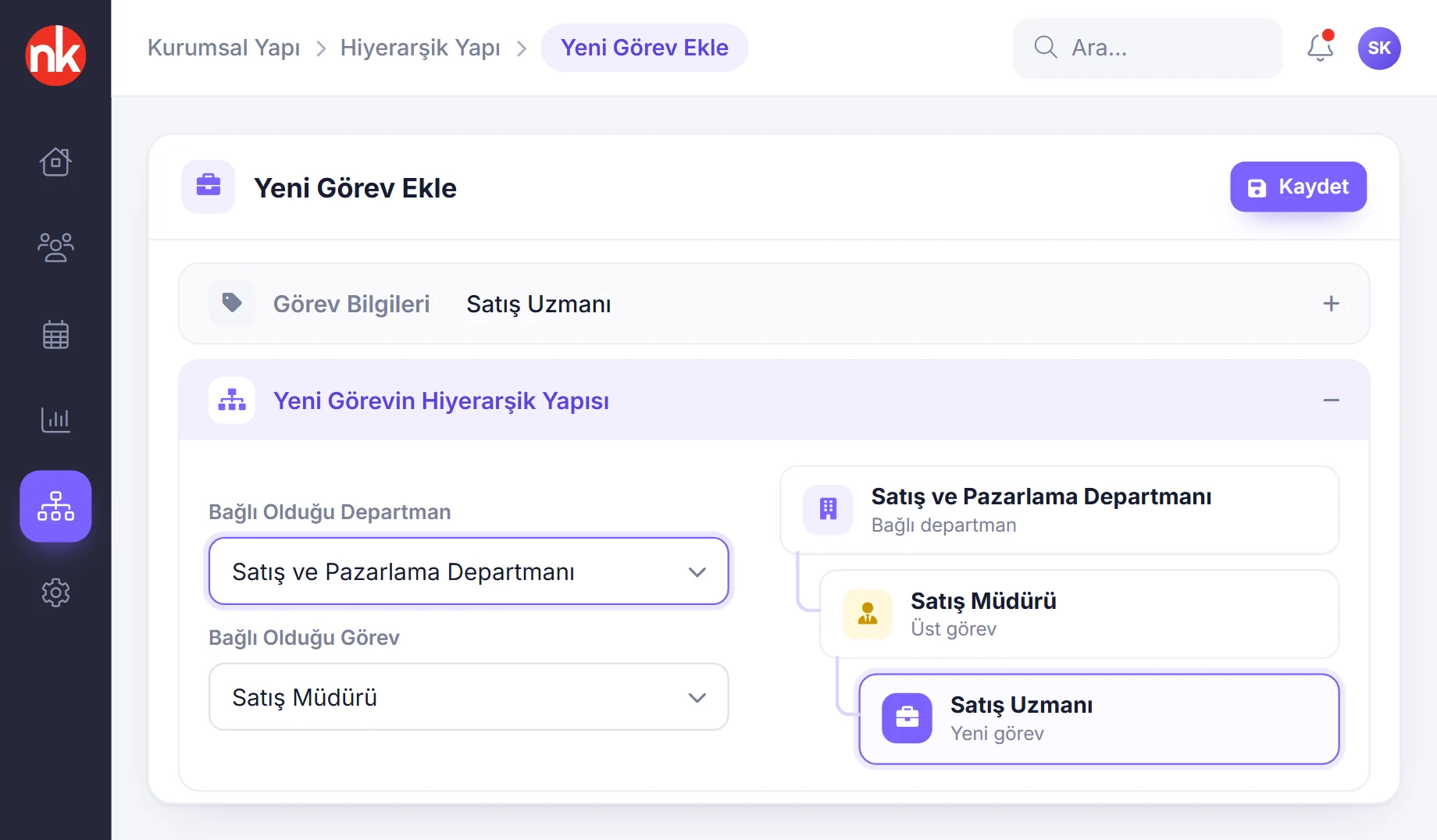Open the SK user avatar
Viewport: 1437px width, 840px height.
tap(1379, 48)
